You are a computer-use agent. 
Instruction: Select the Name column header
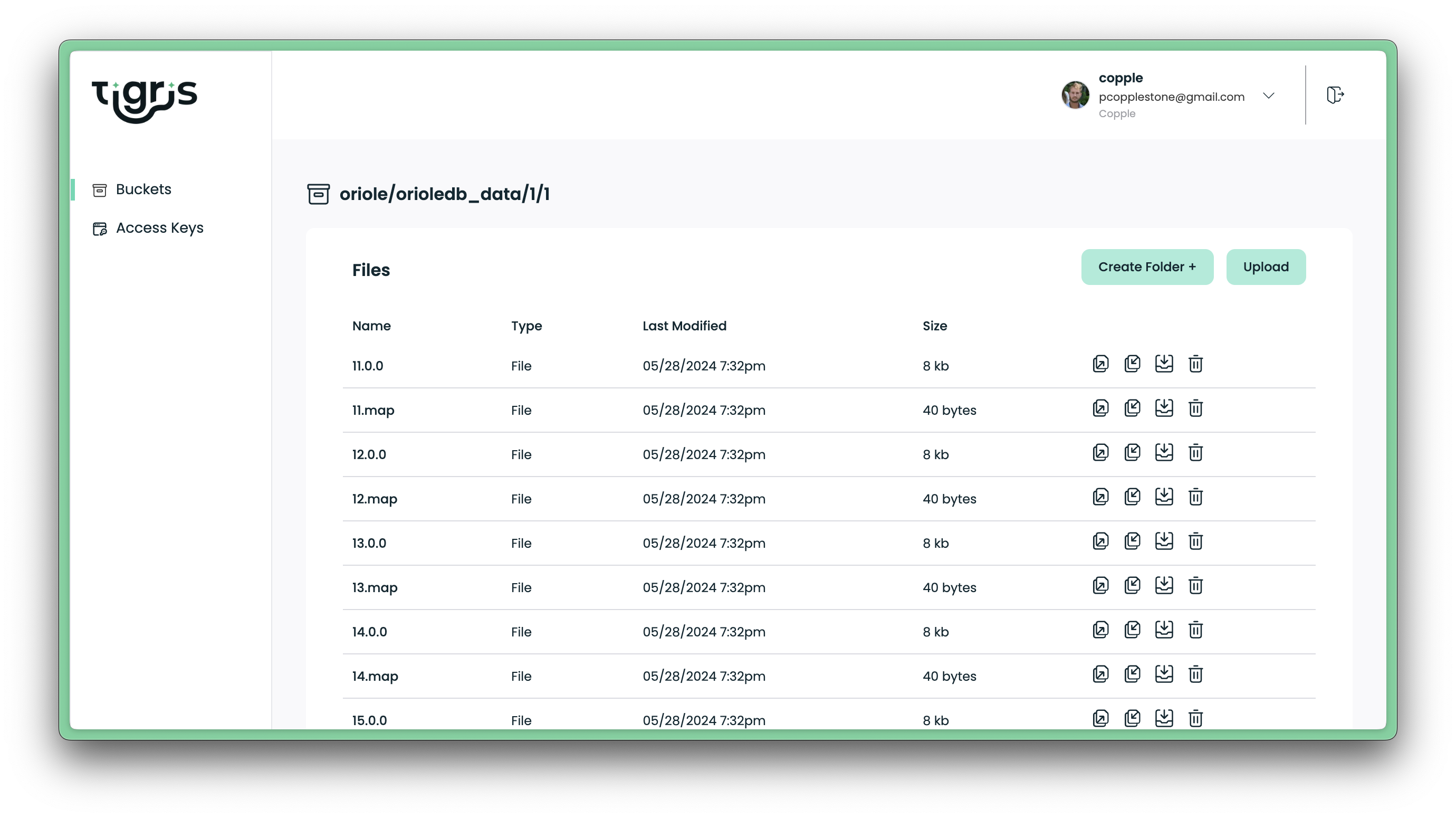371,325
